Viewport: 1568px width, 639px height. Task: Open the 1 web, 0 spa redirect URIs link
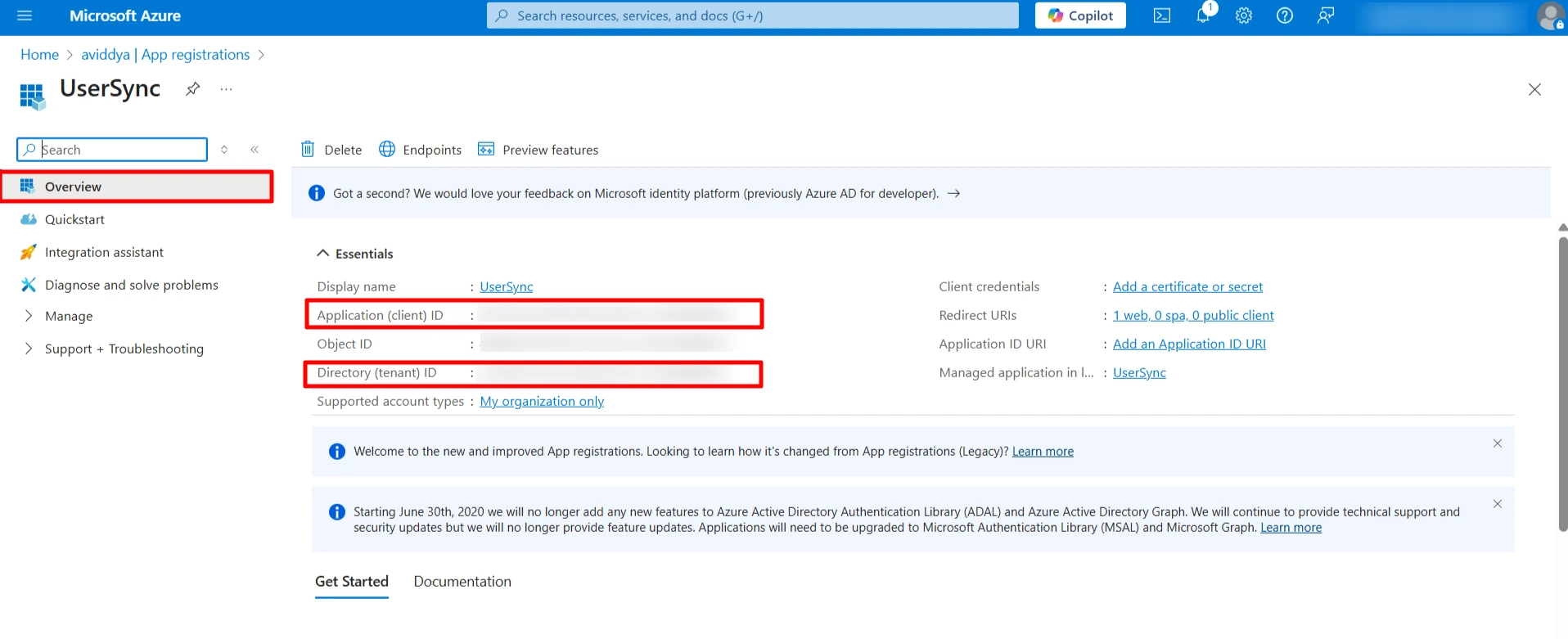click(1193, 316)
